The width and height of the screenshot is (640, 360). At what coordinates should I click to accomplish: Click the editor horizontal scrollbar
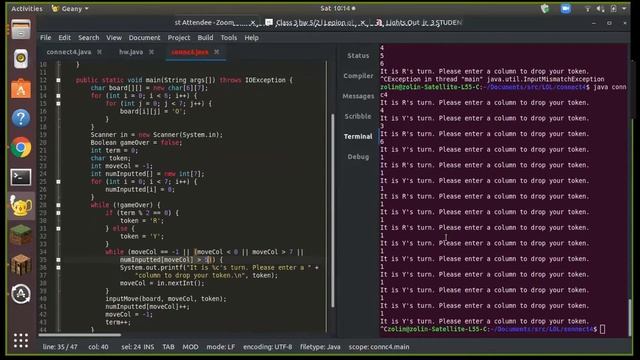click(80, 335)
